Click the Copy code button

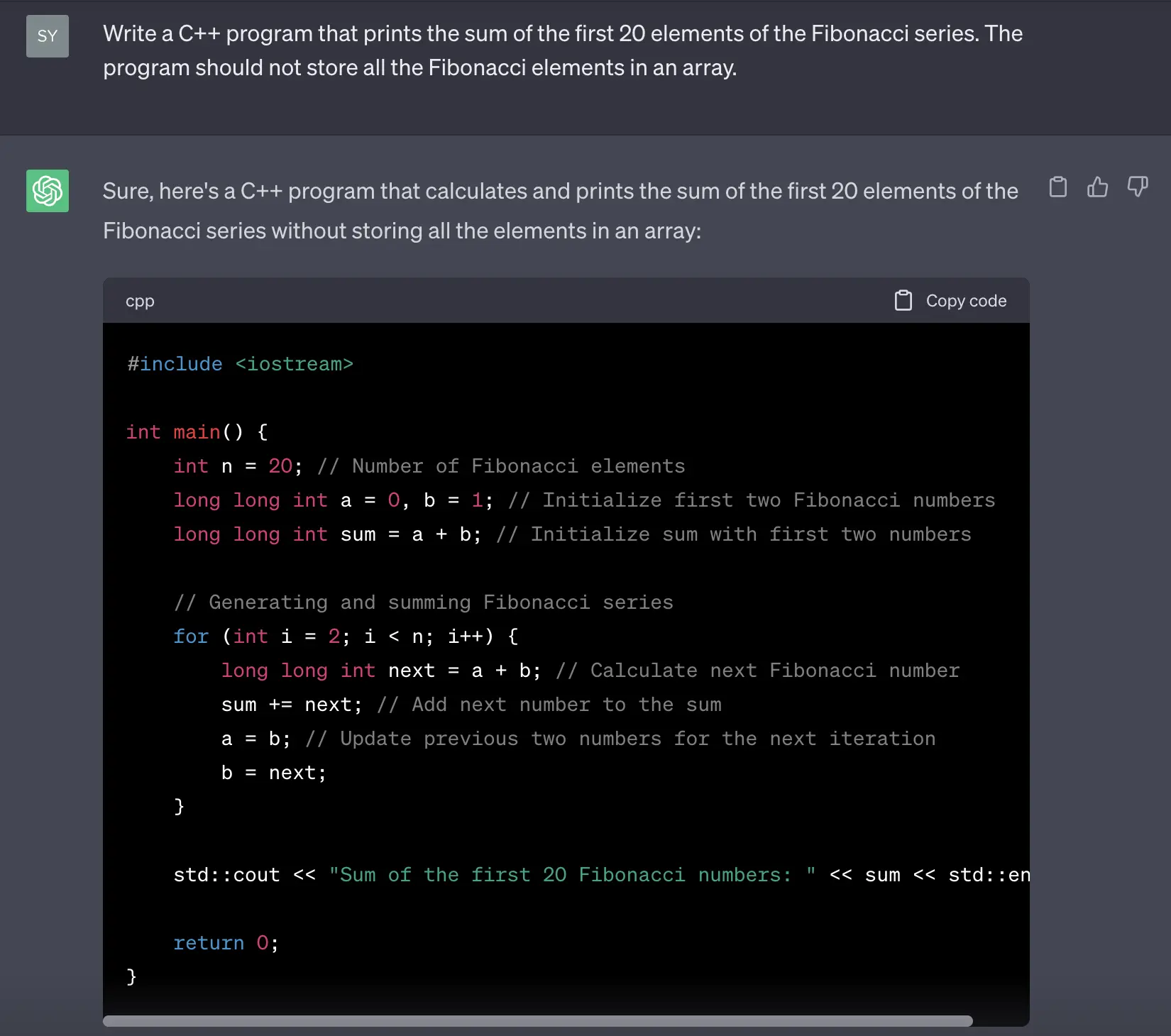[950, 301]
